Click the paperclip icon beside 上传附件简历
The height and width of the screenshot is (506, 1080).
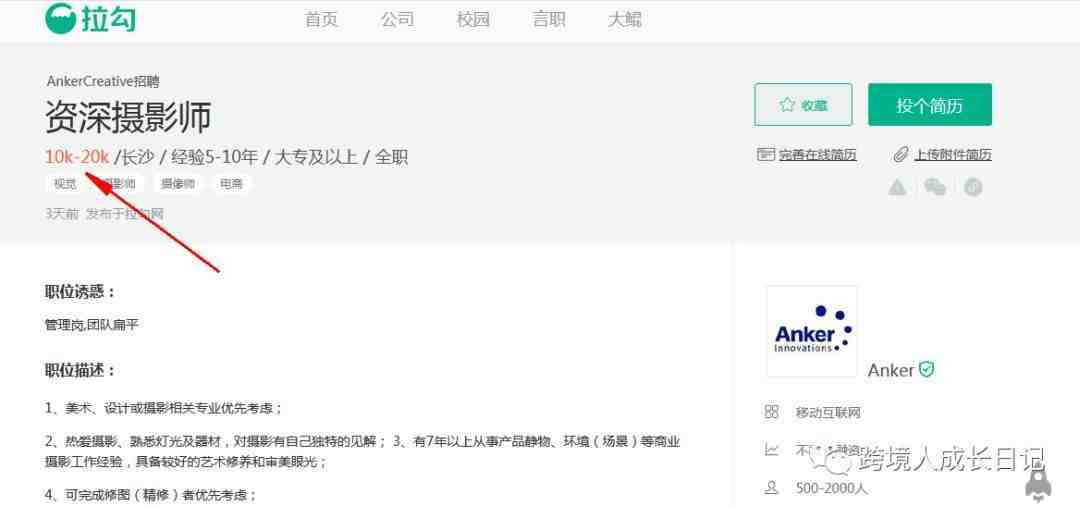click(x=901, y=154)
